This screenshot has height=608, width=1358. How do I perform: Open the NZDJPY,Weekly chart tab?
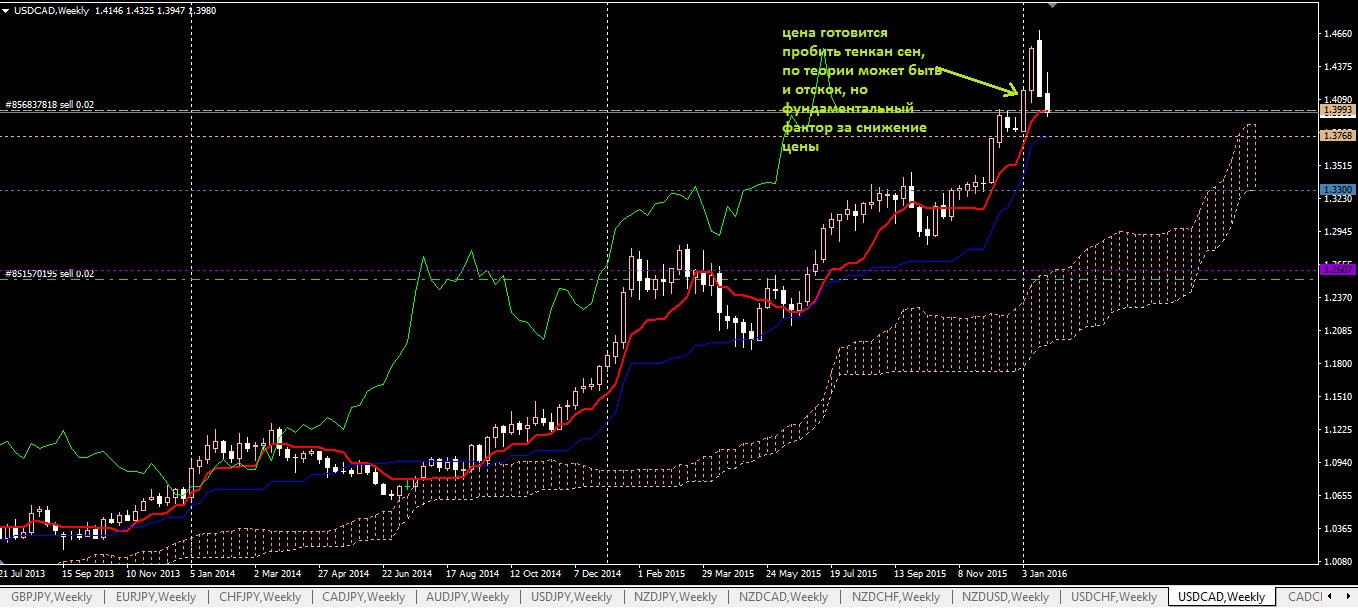(x=675, y=597)
